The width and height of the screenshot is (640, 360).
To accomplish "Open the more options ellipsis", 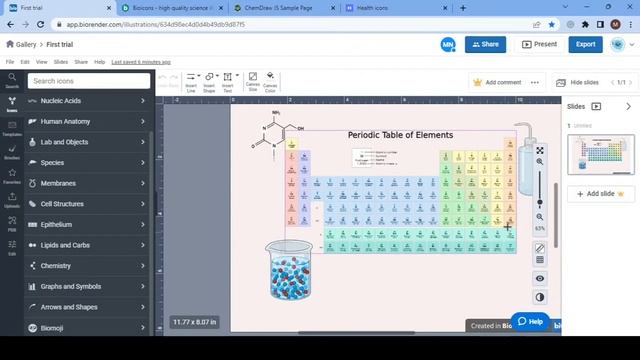I will [535, 82].
